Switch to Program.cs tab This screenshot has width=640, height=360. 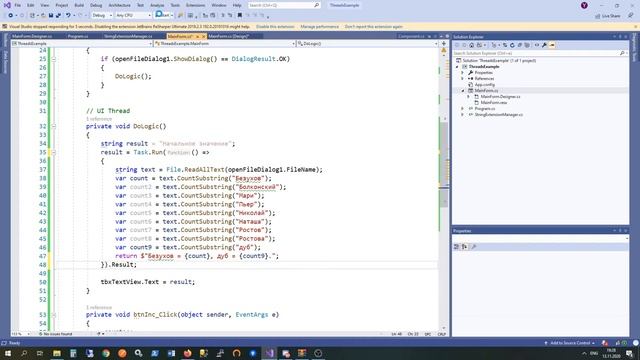(x=78, y=36)
